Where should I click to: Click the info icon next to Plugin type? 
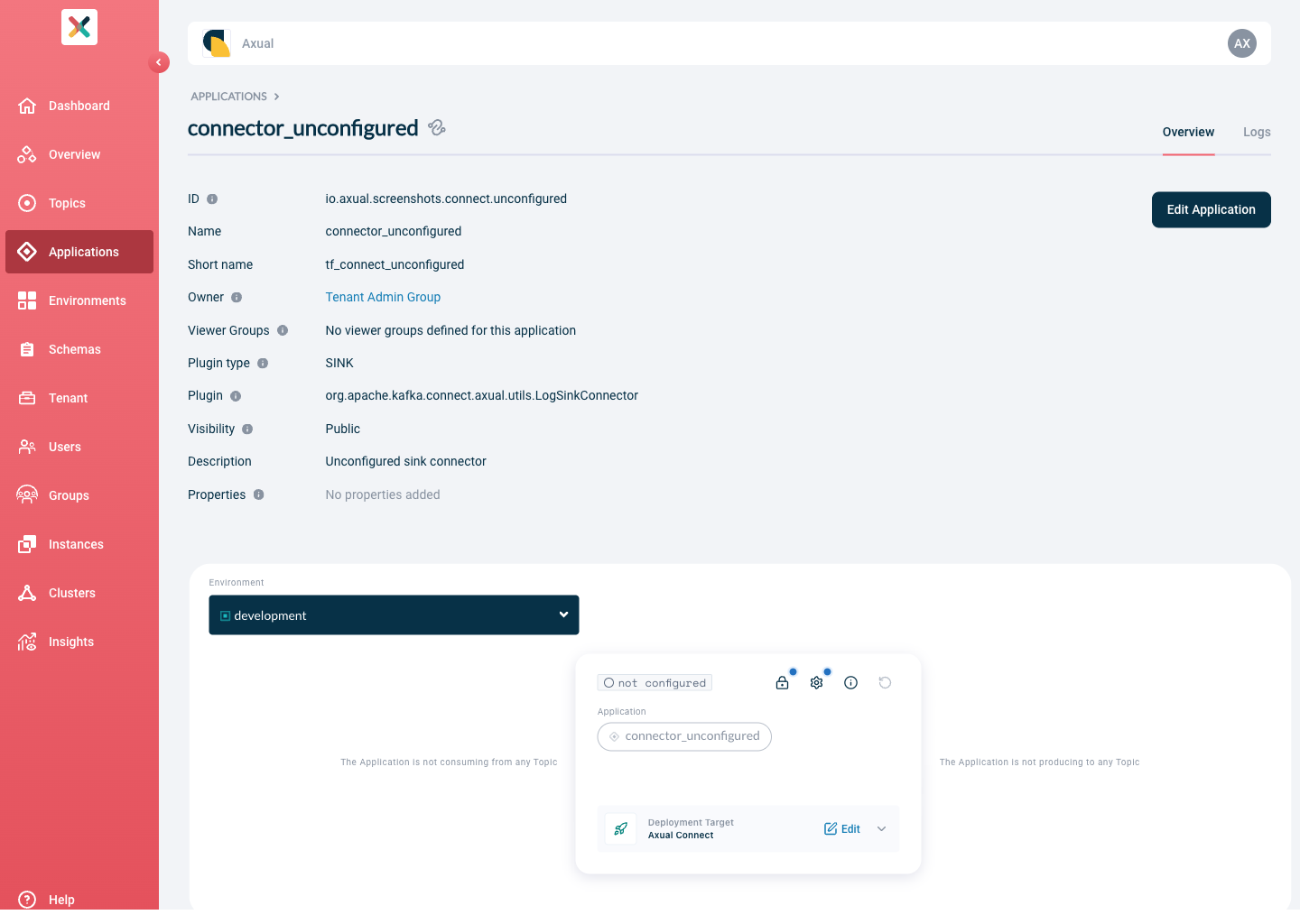point(263,363)
